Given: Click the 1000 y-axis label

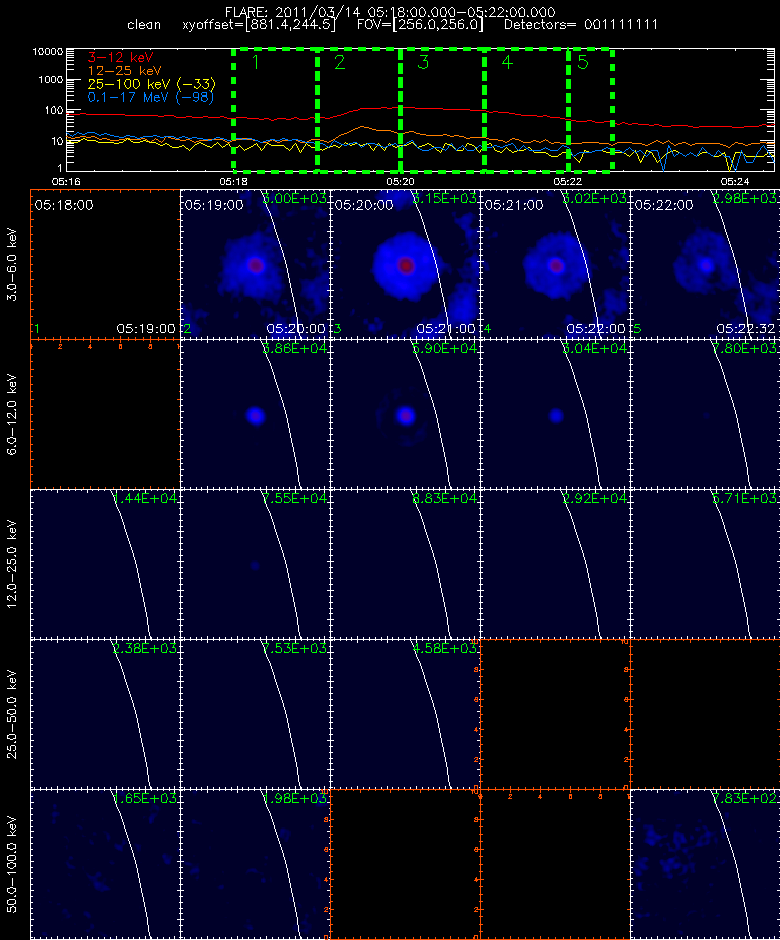Looking at the screenshot, I should (51, 80).
